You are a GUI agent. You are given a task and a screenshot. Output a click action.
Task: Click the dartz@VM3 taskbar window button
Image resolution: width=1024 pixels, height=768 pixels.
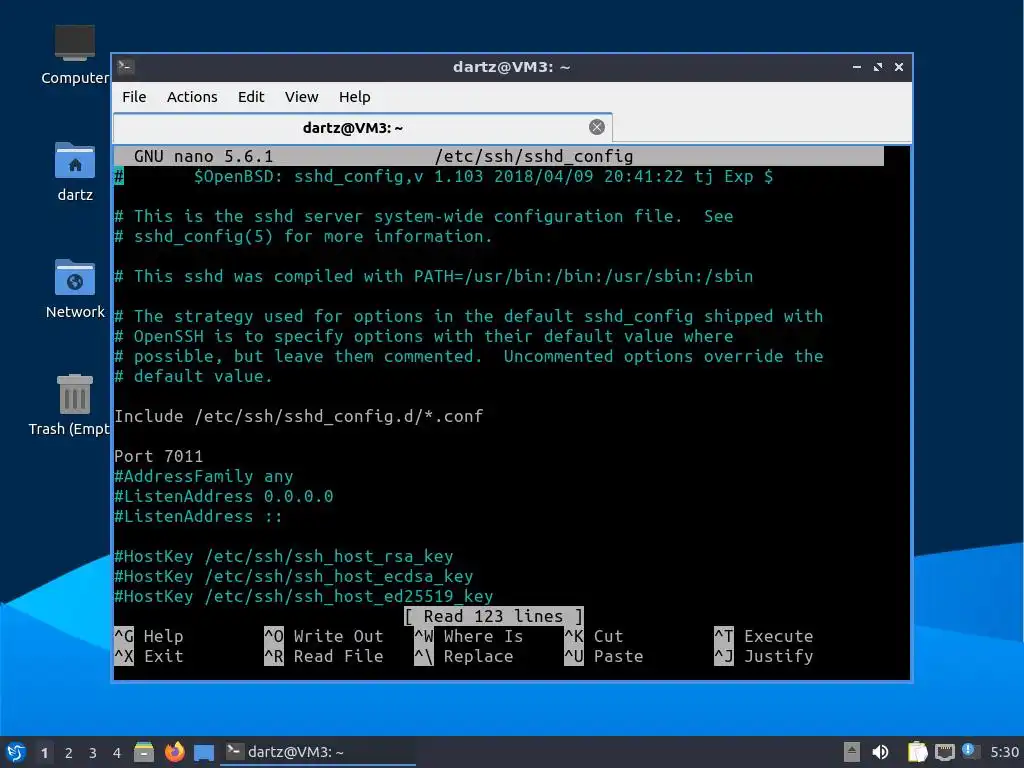point(317,752)
